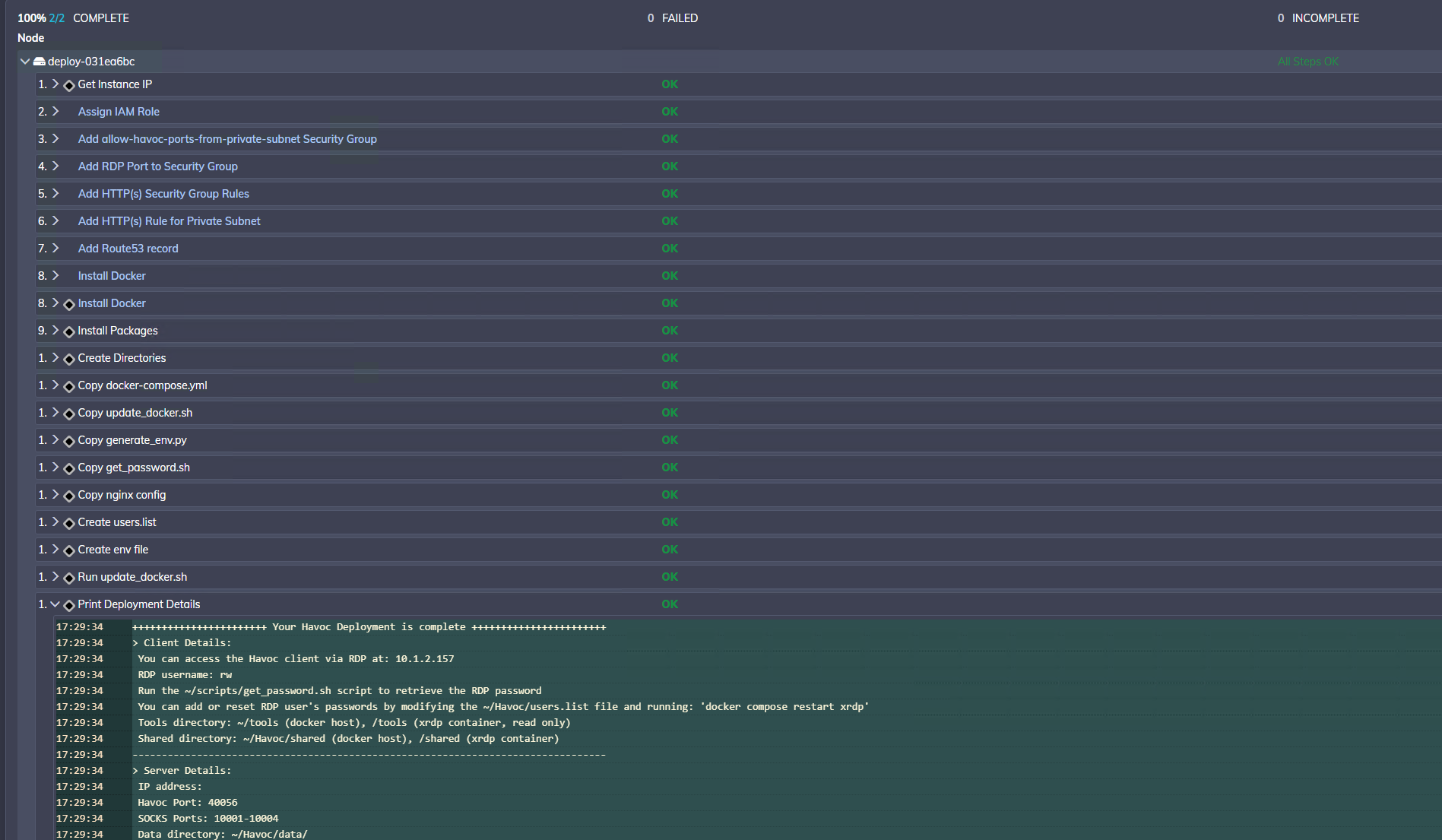Select the Add HTTP(s) Rule for Private Subnet step
The width and height of the screenshot is (1442, 840).
169,221
